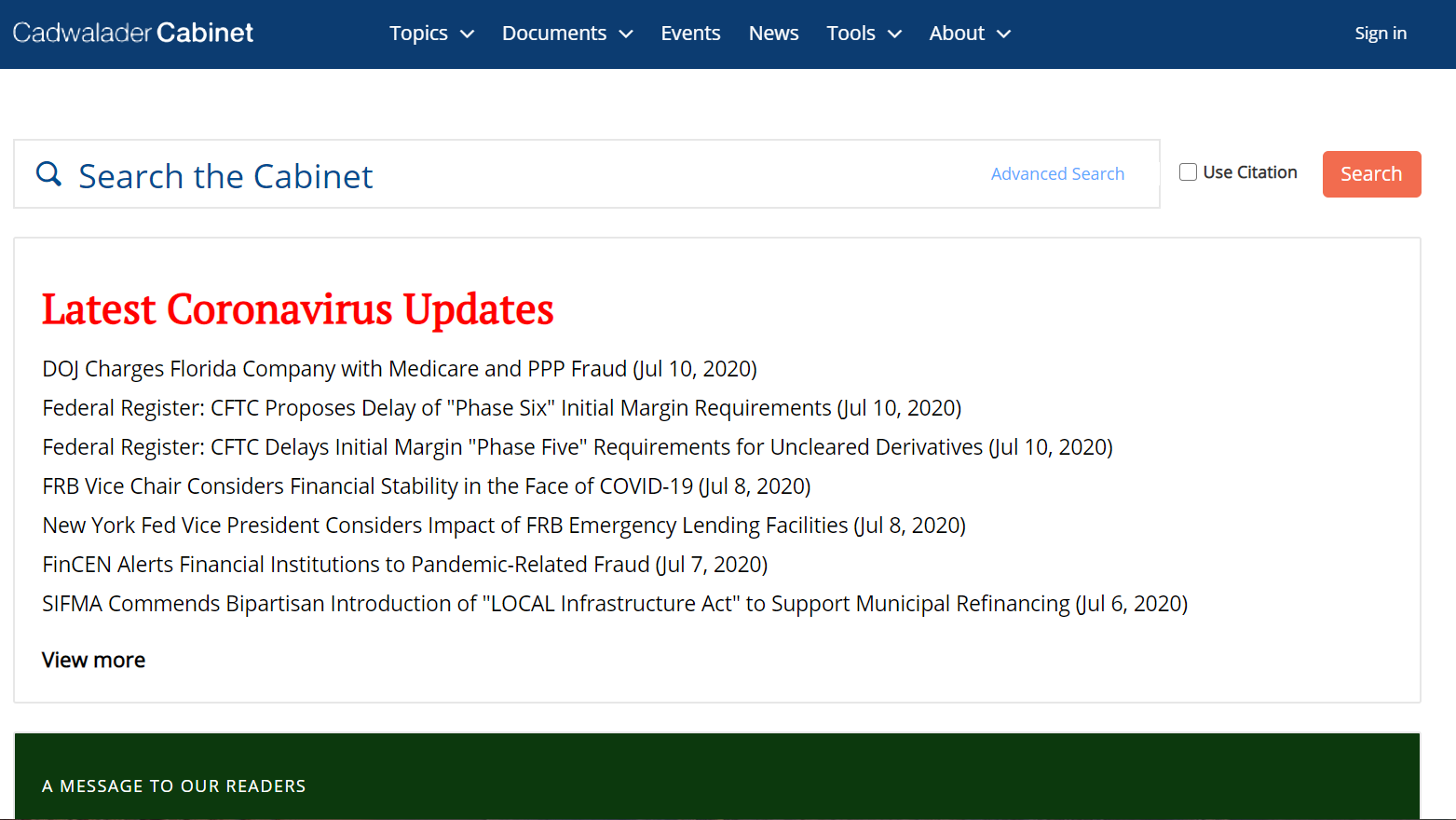Image resolution: width=1456 pixels, height=820 pixels.
Task: Go to the Events page
Action: click(690, 34)
